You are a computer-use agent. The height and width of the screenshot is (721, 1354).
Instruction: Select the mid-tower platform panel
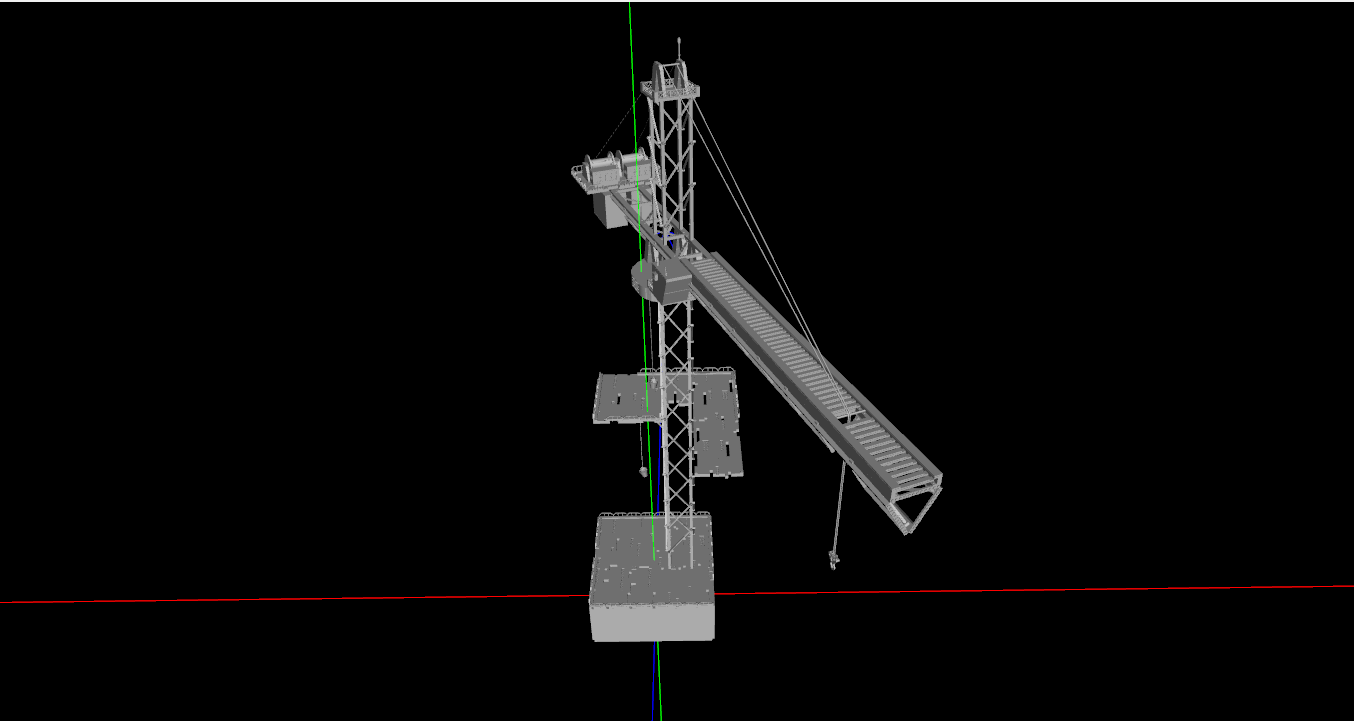(620, 395)
